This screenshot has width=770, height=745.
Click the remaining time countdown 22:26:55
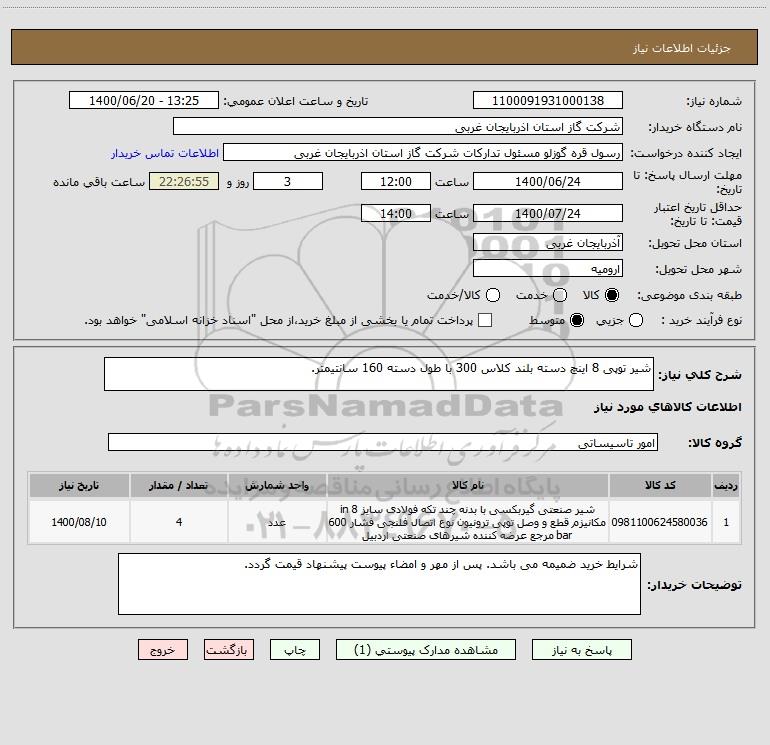pyautogui.click(x=184, y=181)
